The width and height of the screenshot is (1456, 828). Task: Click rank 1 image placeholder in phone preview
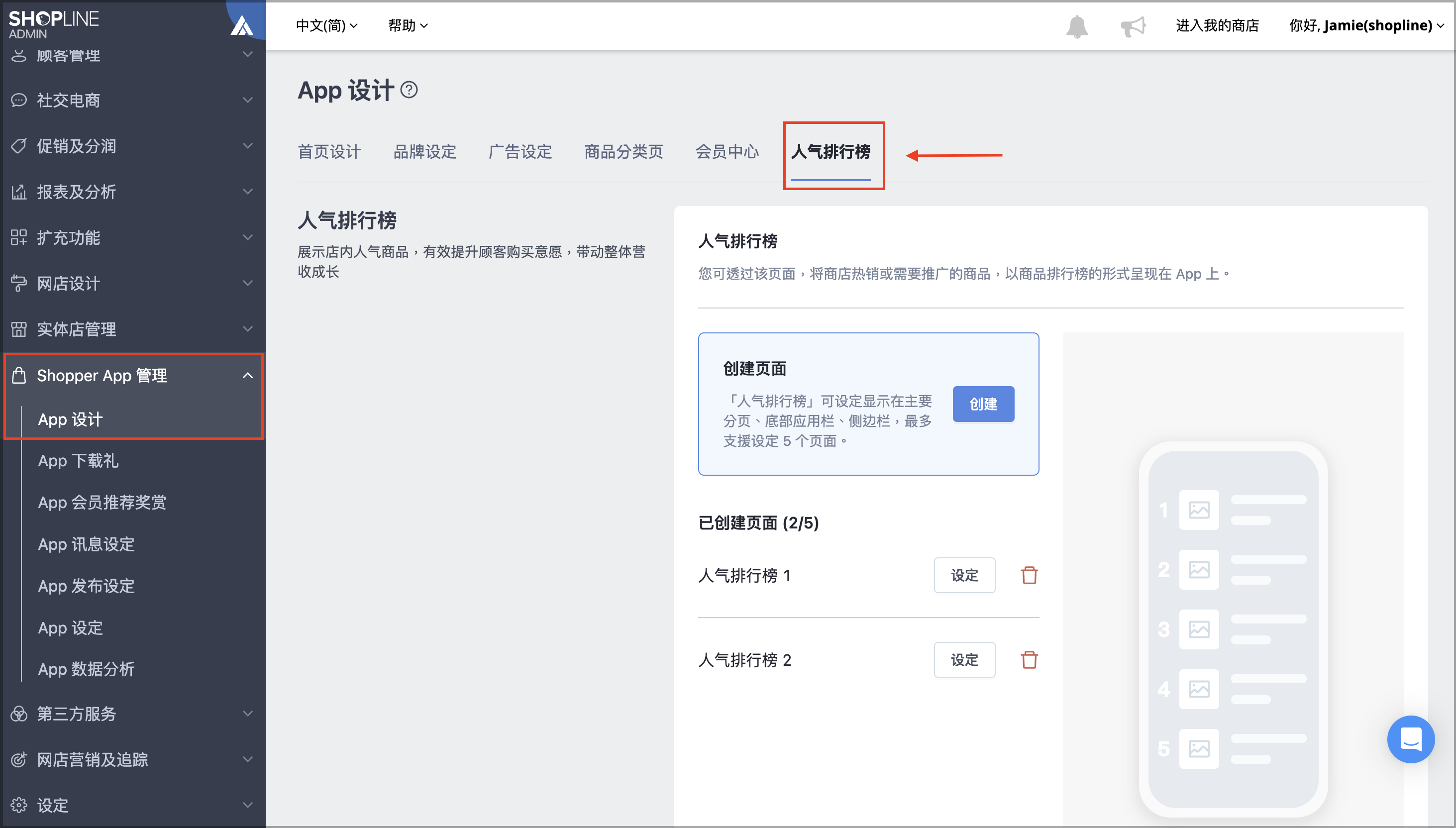point(1198,510)
